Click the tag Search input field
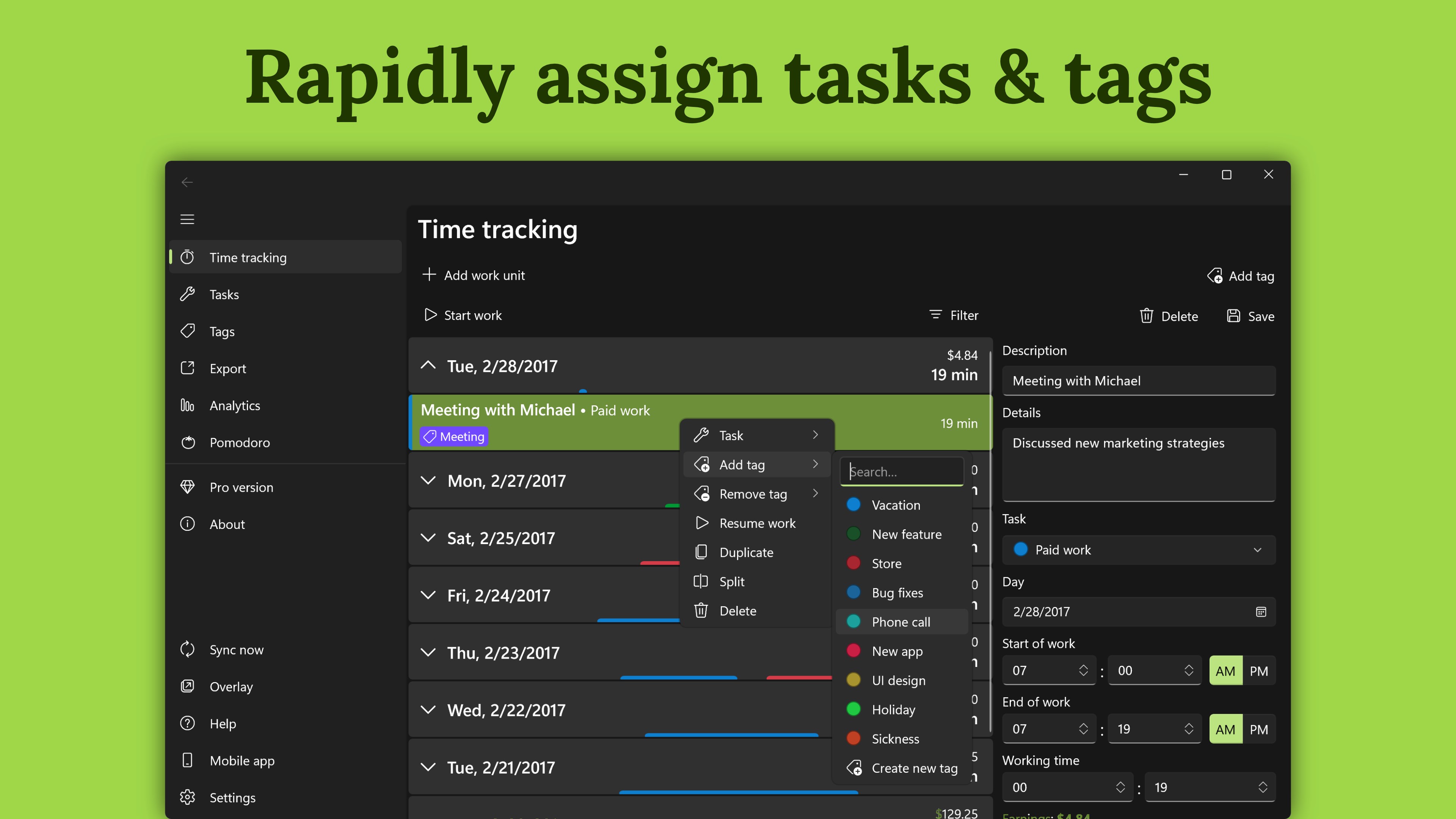Viewport: 1456px width, 819px height. pos(903,471)
